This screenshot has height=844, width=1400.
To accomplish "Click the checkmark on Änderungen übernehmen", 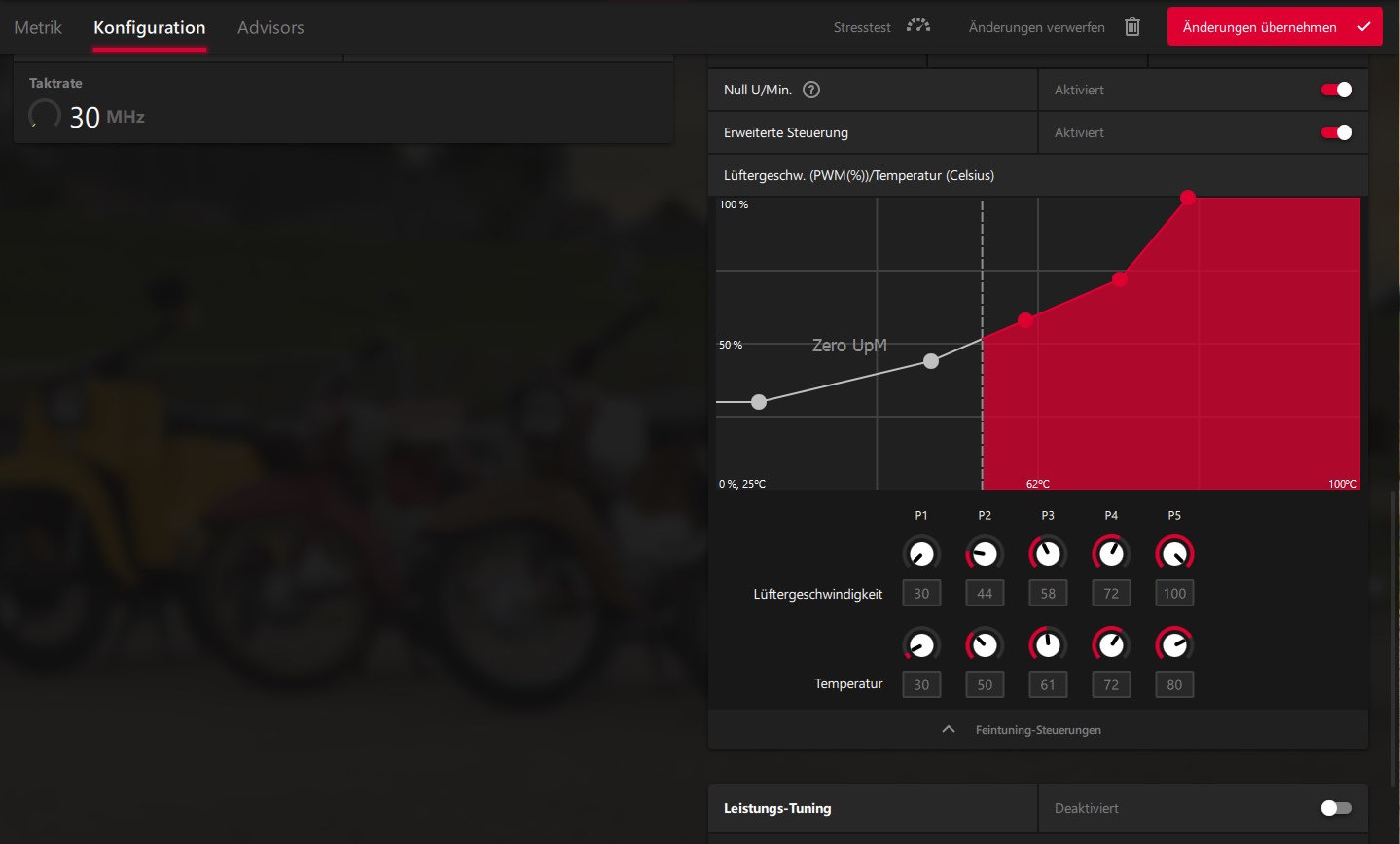I will point(1364,27).
